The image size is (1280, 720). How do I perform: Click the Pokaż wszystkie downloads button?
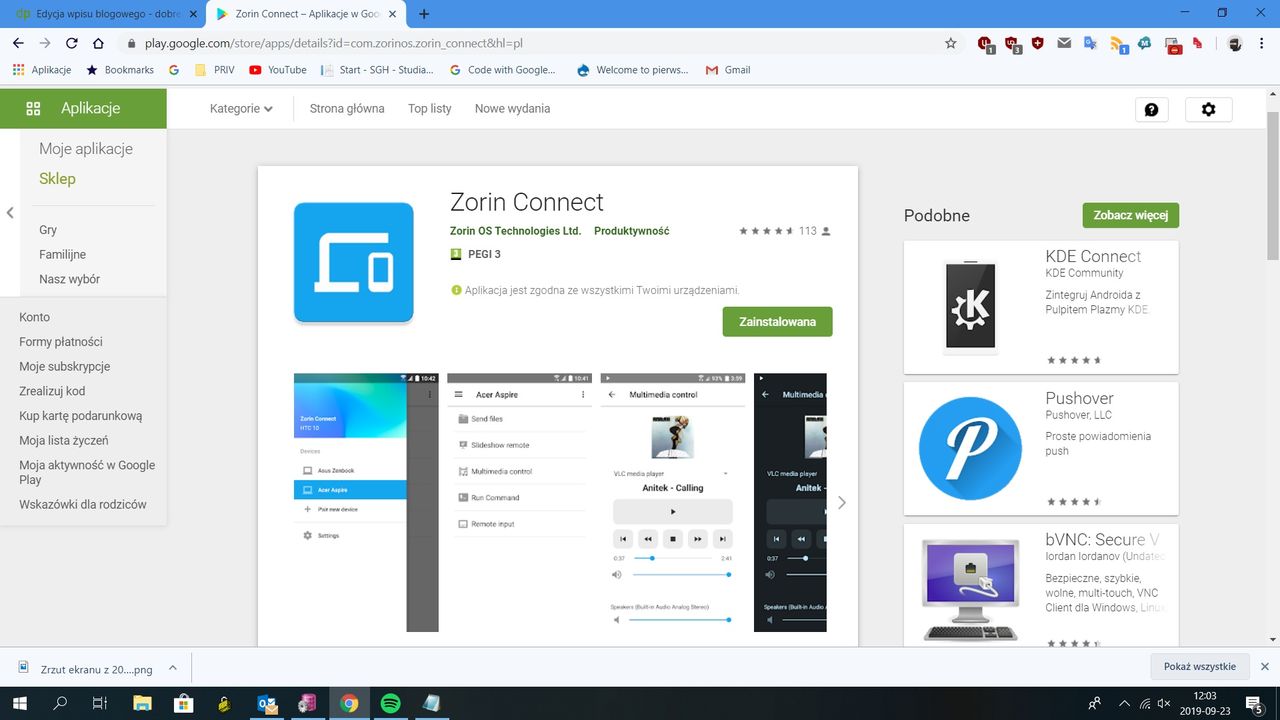[1199, 666]
